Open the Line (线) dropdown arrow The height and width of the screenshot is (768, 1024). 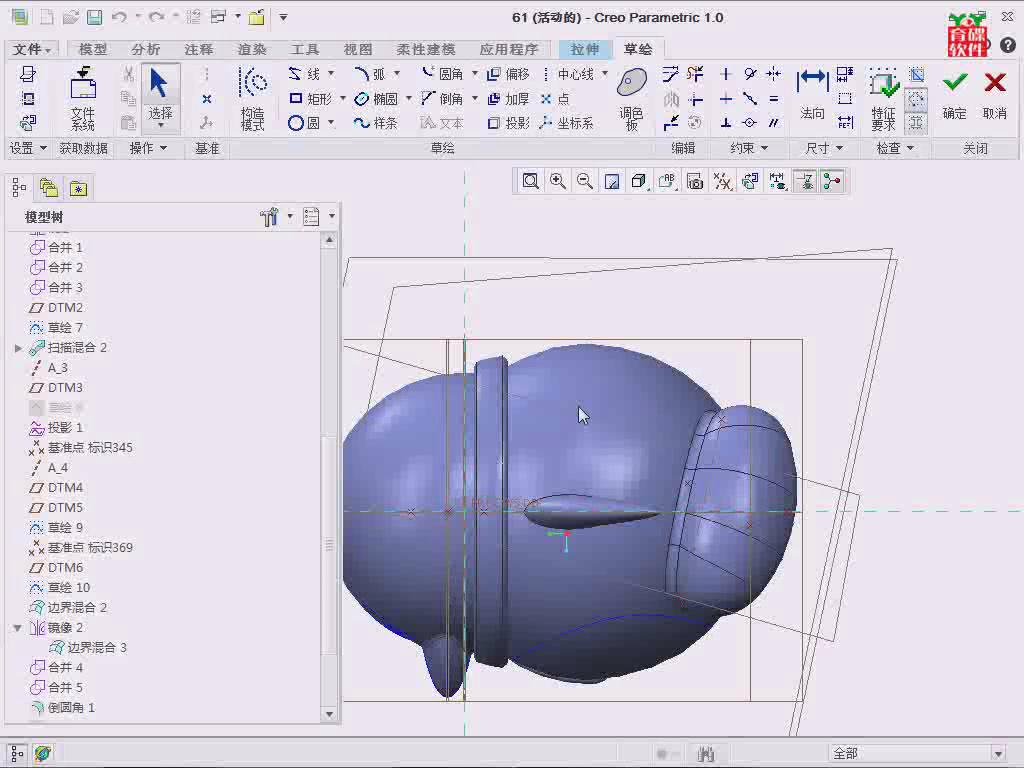(331, 73)
